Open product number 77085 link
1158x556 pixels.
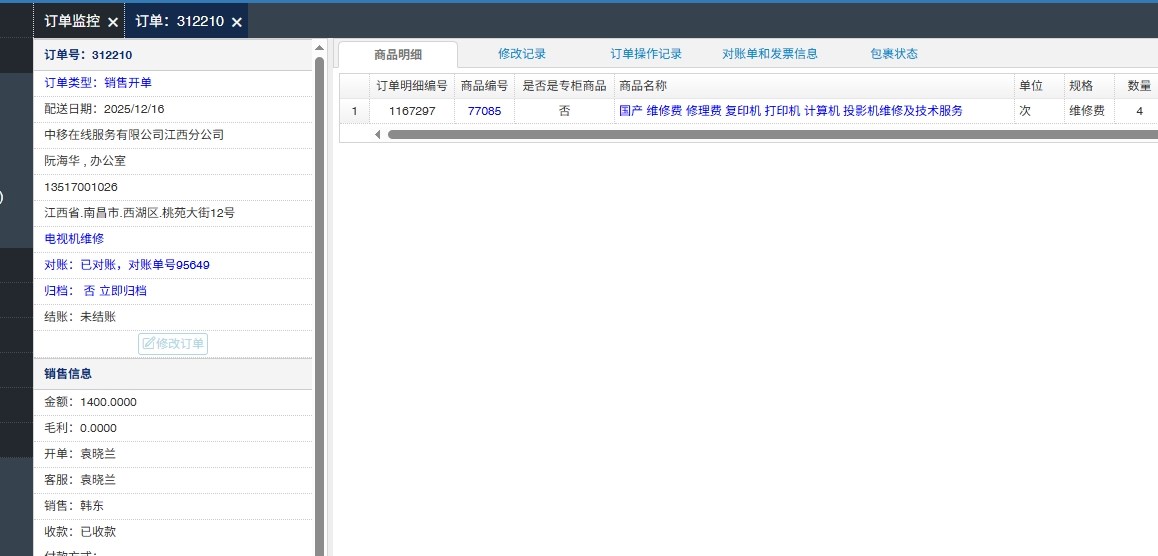click(484, 111)
